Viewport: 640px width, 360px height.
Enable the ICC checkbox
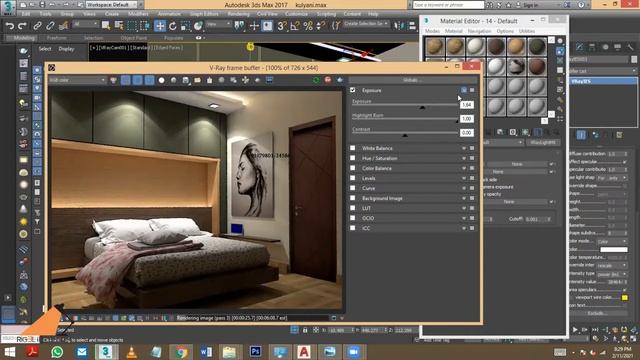pos(353,228)
